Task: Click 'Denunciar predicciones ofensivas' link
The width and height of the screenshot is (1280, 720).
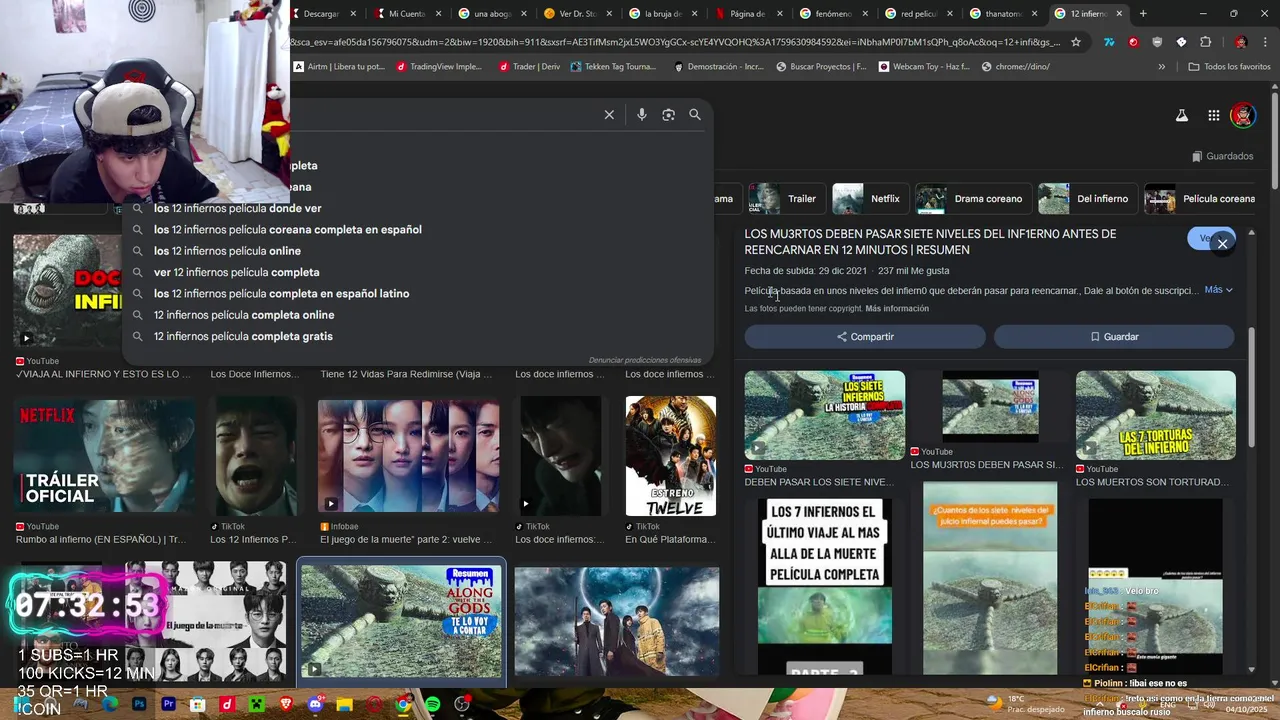Action: coord(645,360)
